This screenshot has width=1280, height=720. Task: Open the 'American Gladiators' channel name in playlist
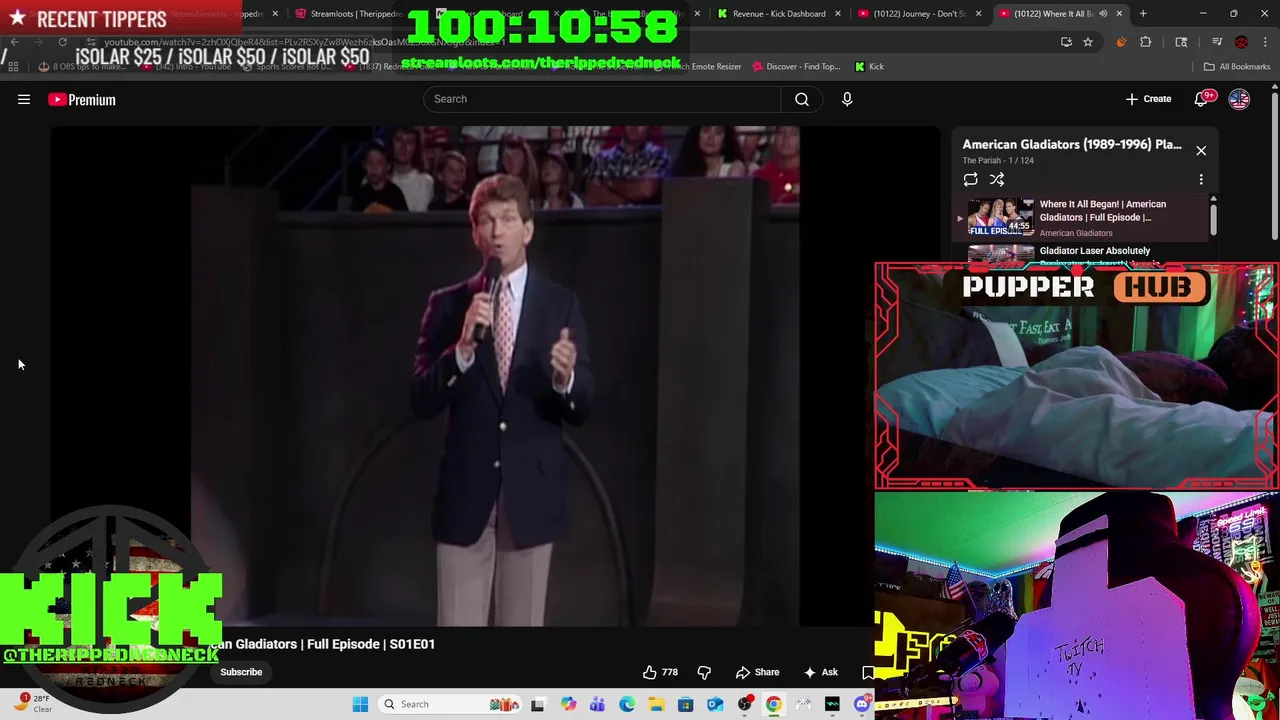pos(1075,233)
